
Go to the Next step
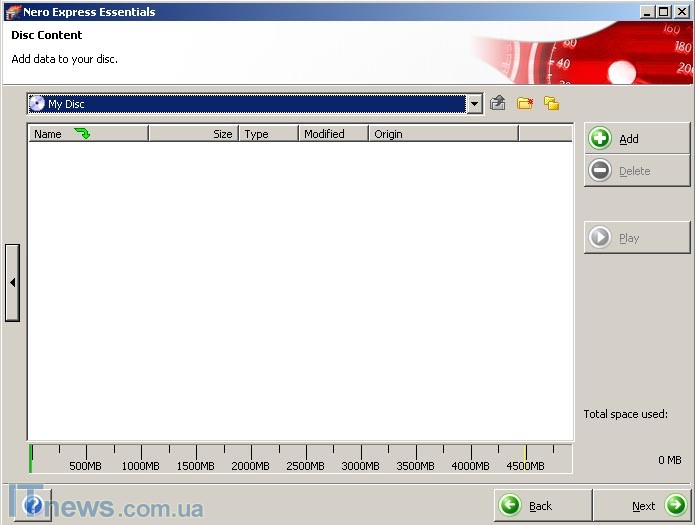point(643,506)
